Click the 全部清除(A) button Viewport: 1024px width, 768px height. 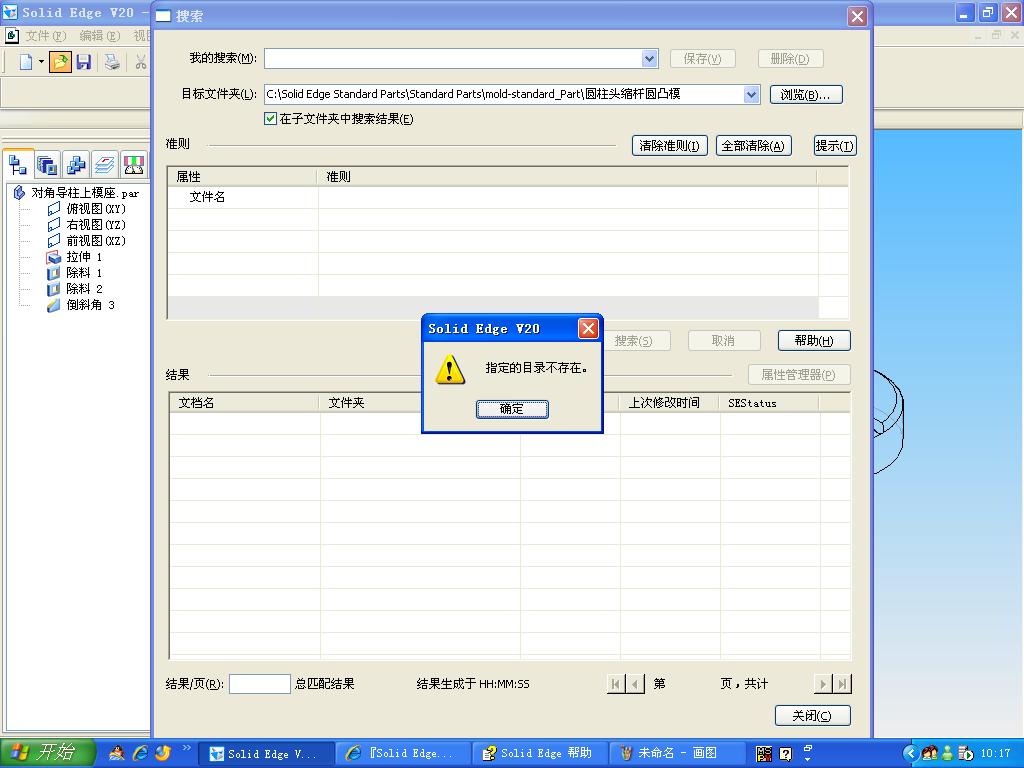click(754, 146)
